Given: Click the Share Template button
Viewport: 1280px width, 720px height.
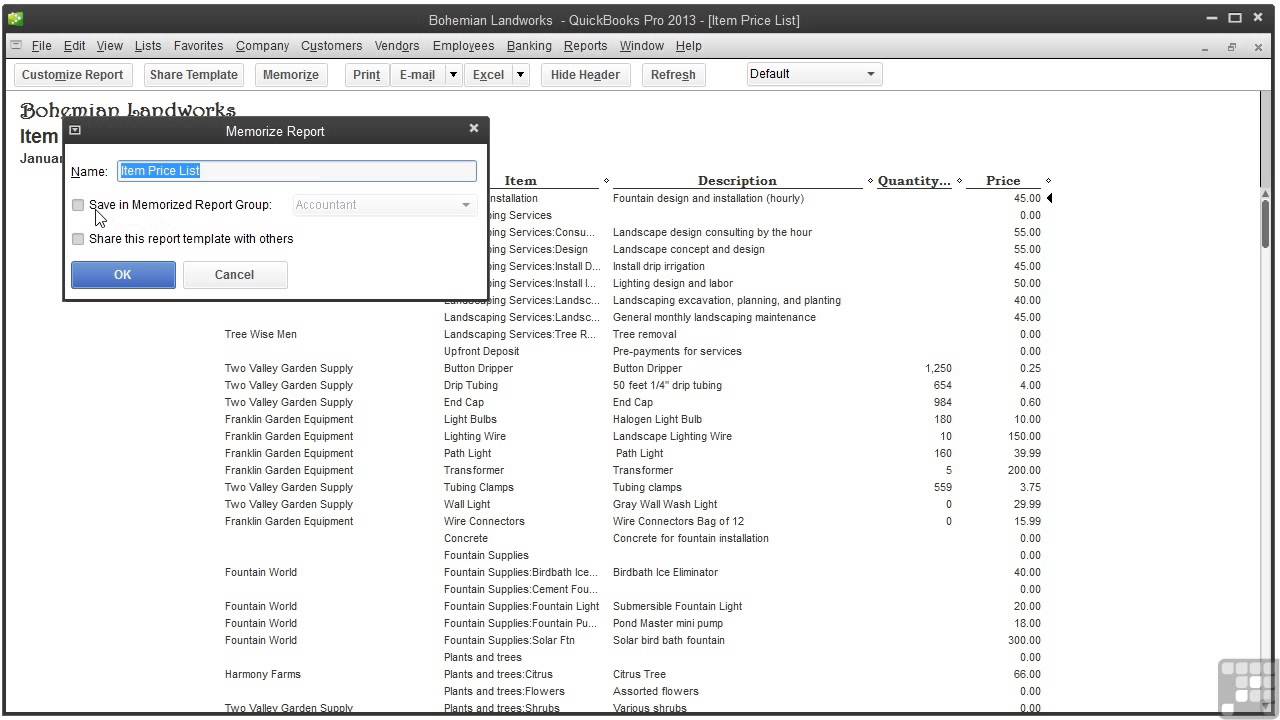Looking at the screenshot, I should 194,75.
